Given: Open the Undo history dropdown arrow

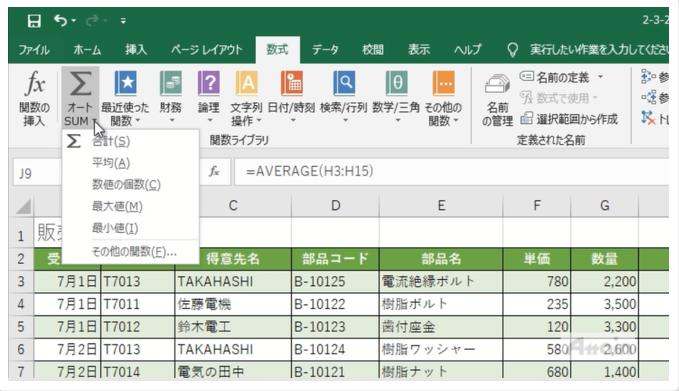Looking at the screenshot, I should tap(74, 20).
